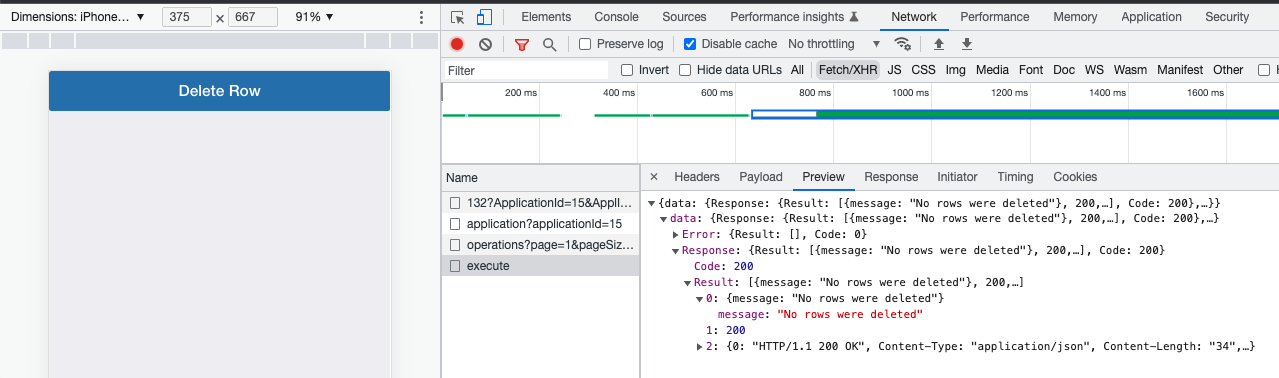Show the Payload tab

click(761, 177)
